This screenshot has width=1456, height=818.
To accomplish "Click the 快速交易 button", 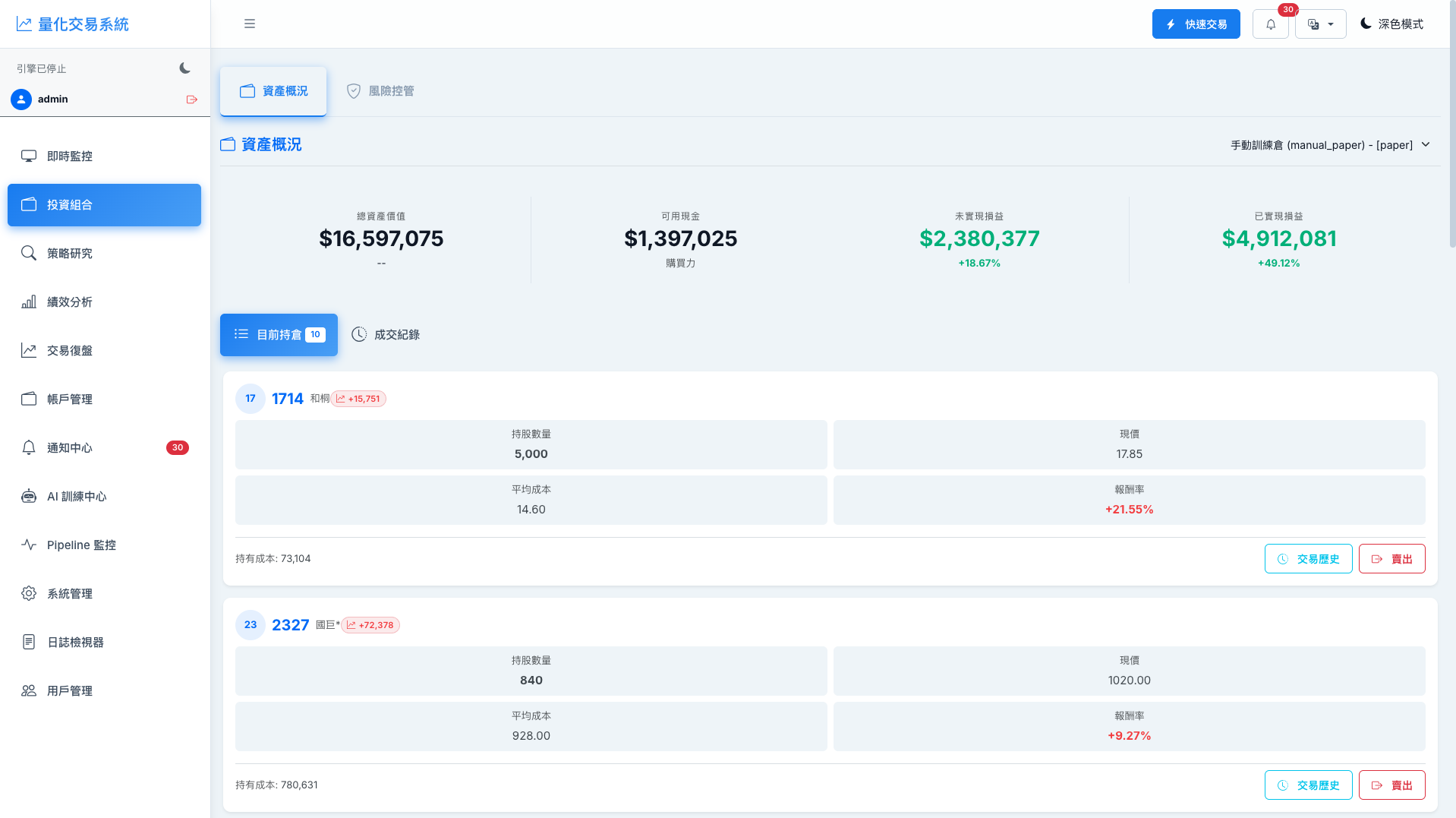I will [x=1196, y=24].
